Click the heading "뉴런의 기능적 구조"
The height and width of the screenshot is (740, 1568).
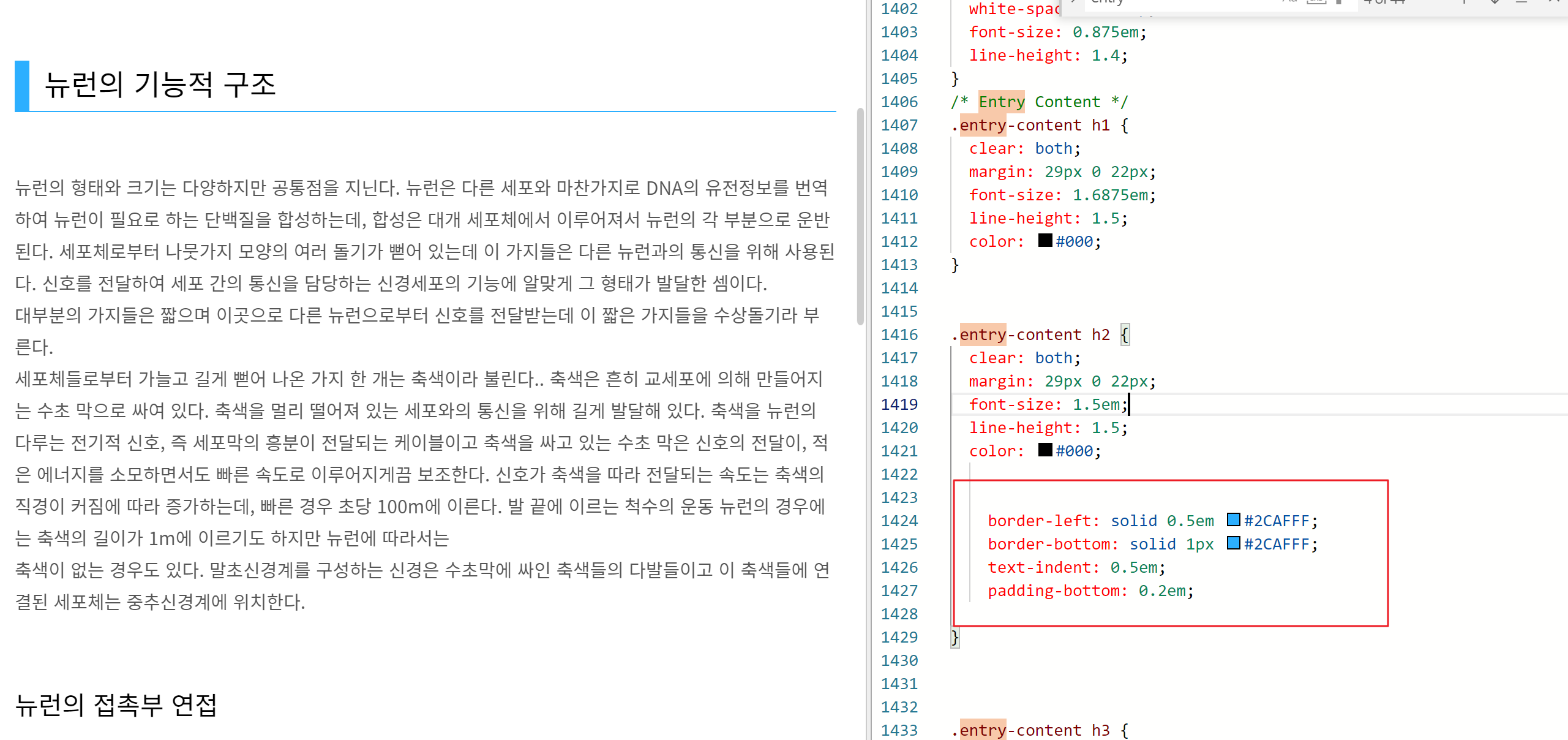pyautogui.click(x=160, y=85)
